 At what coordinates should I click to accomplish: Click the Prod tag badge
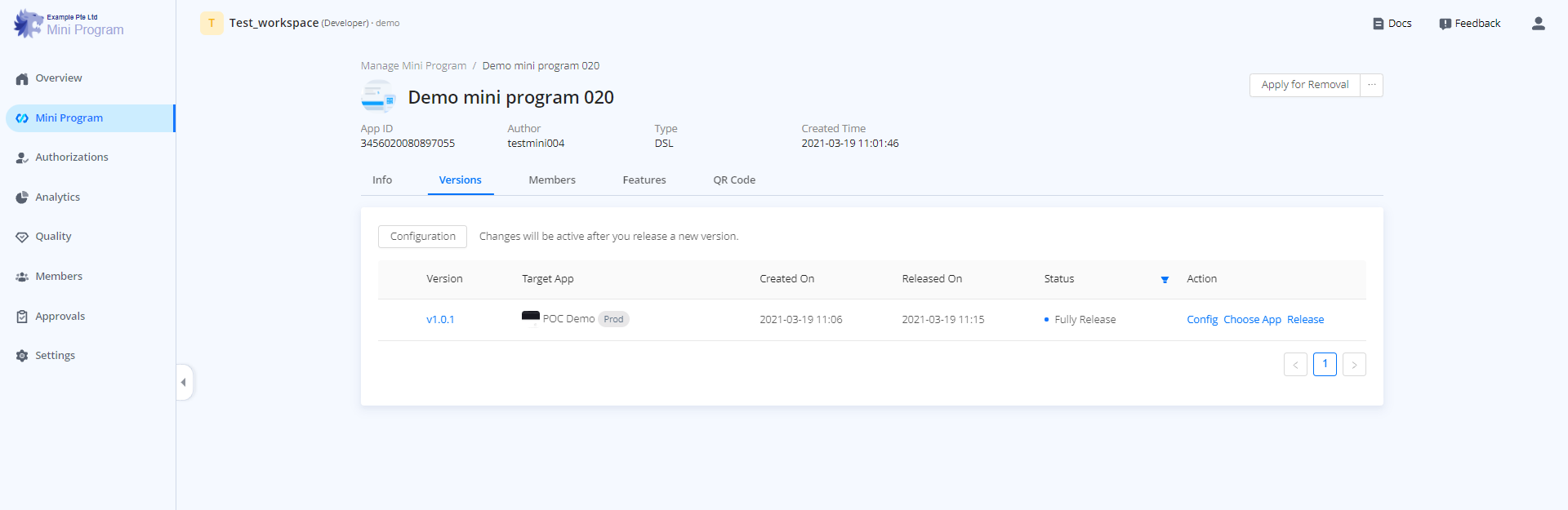tap(614, 319)
